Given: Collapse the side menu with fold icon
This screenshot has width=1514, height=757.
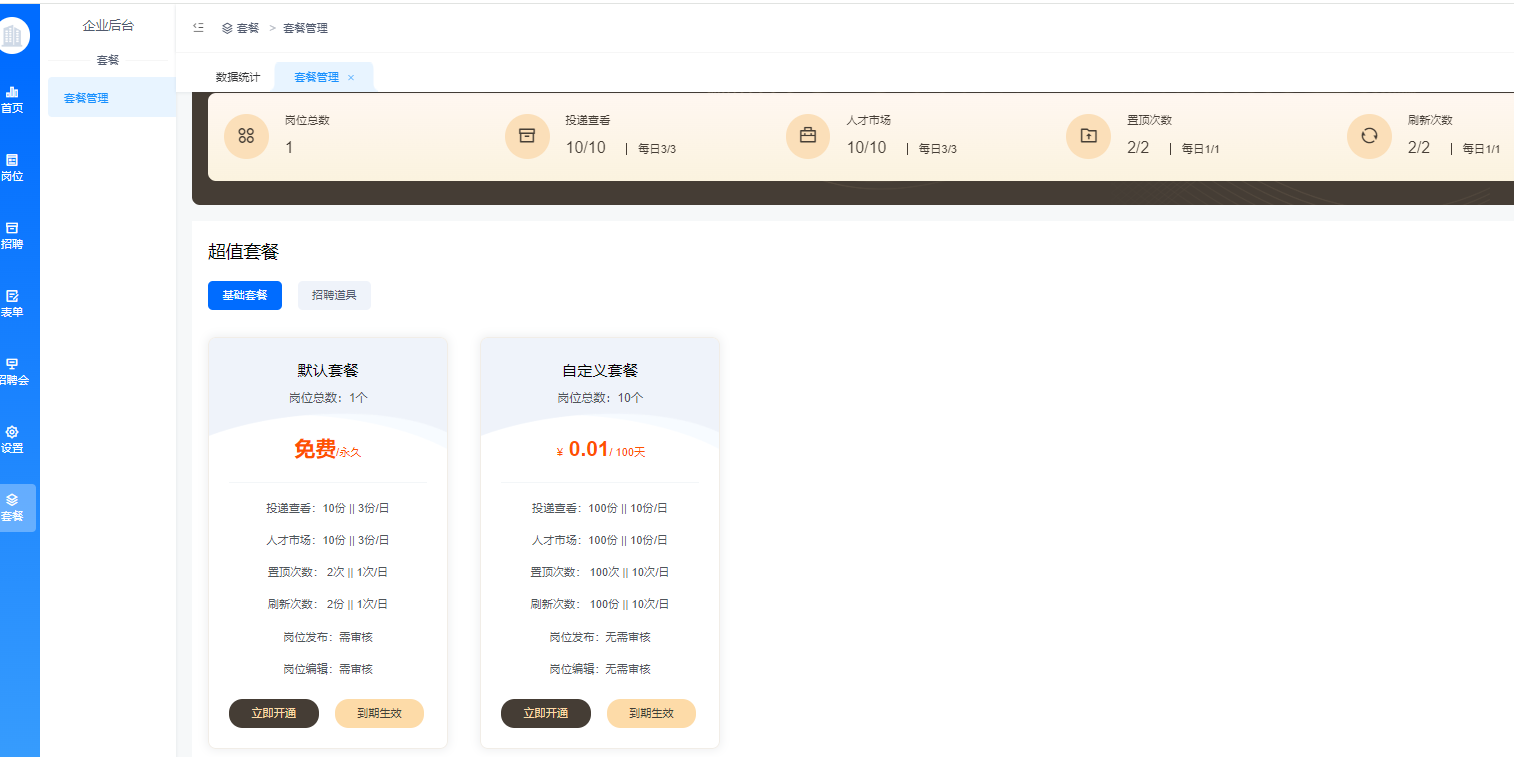Looking at the screenshot, I should click(198, 28).
